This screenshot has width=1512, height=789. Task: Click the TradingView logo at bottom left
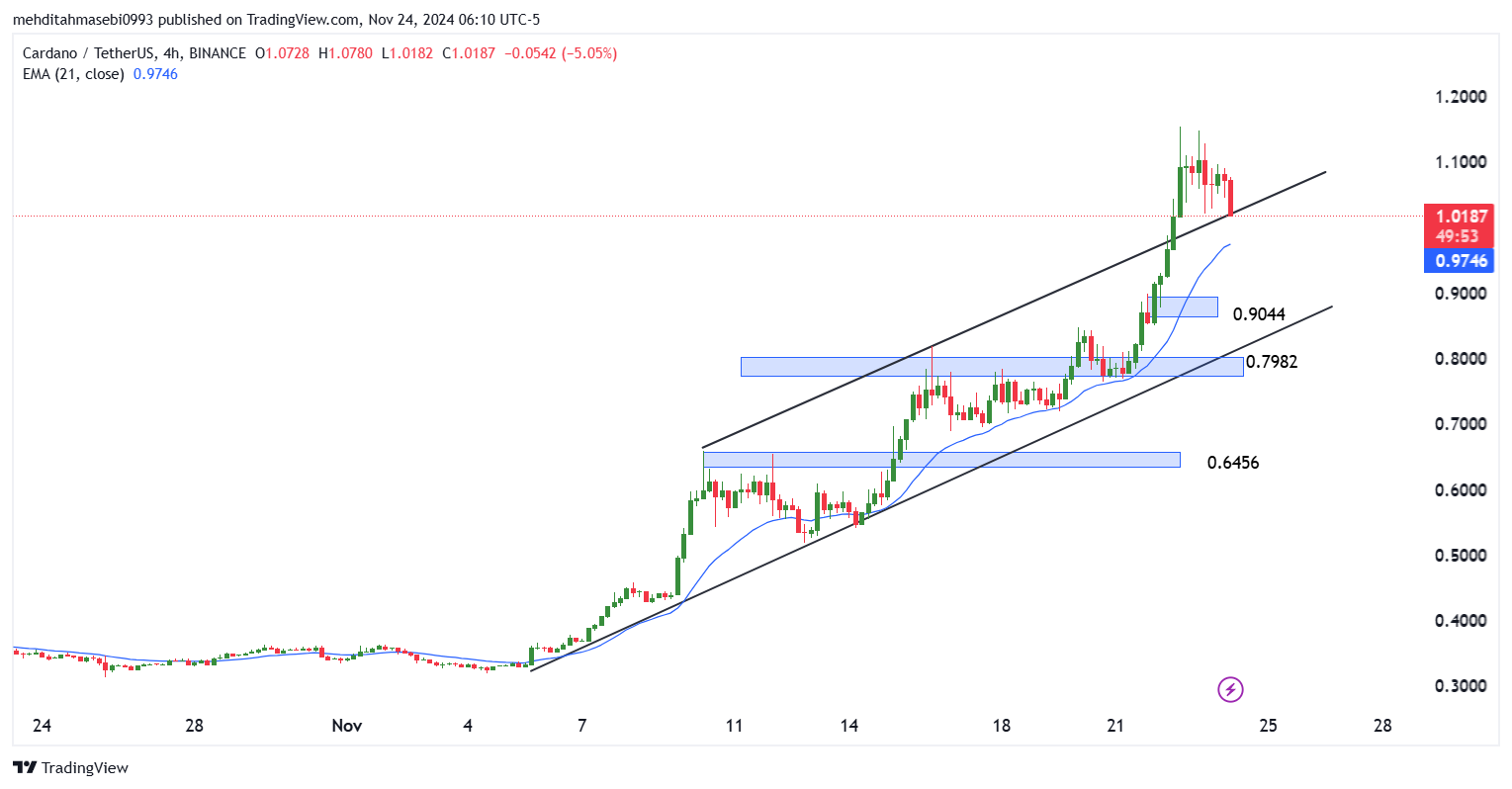[x=70, y=767]
